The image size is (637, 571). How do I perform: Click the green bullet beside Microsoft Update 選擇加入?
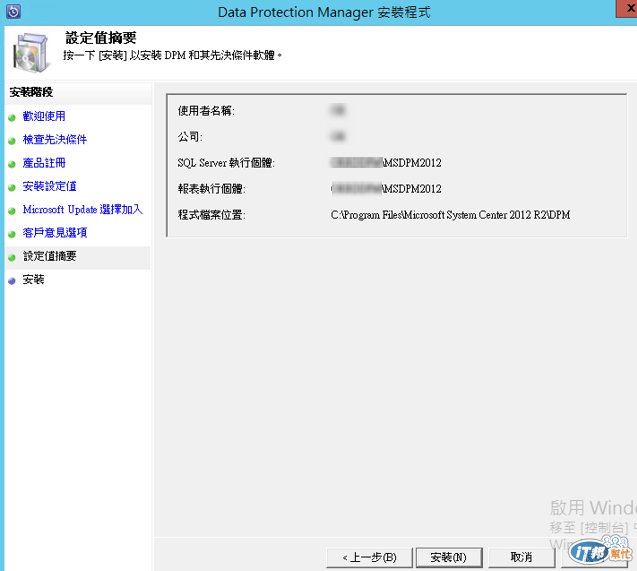(x=12, y=211)
